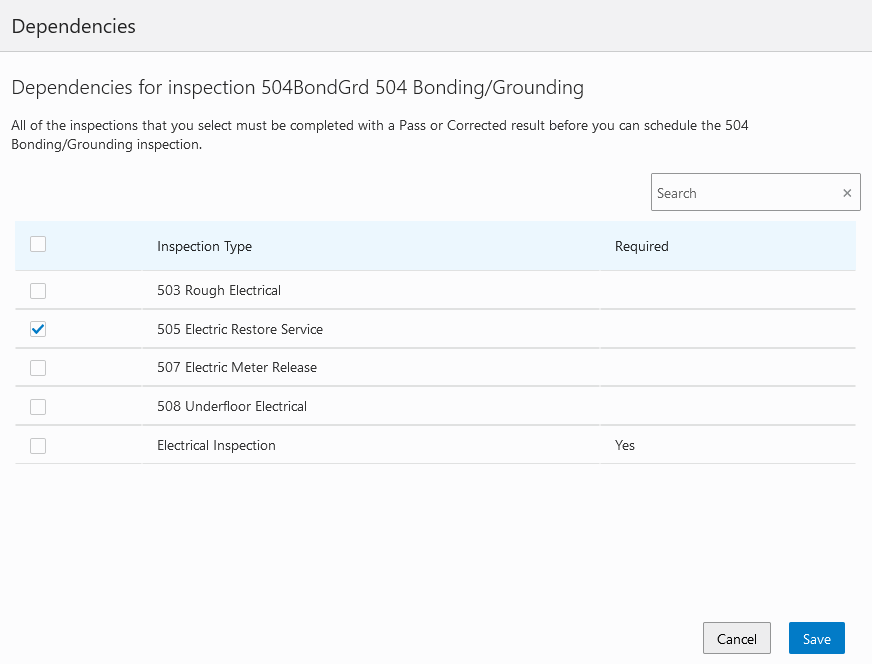Click the Required column header
The width and height of the screenshot is (872, 664).
(x=641, y=246)
